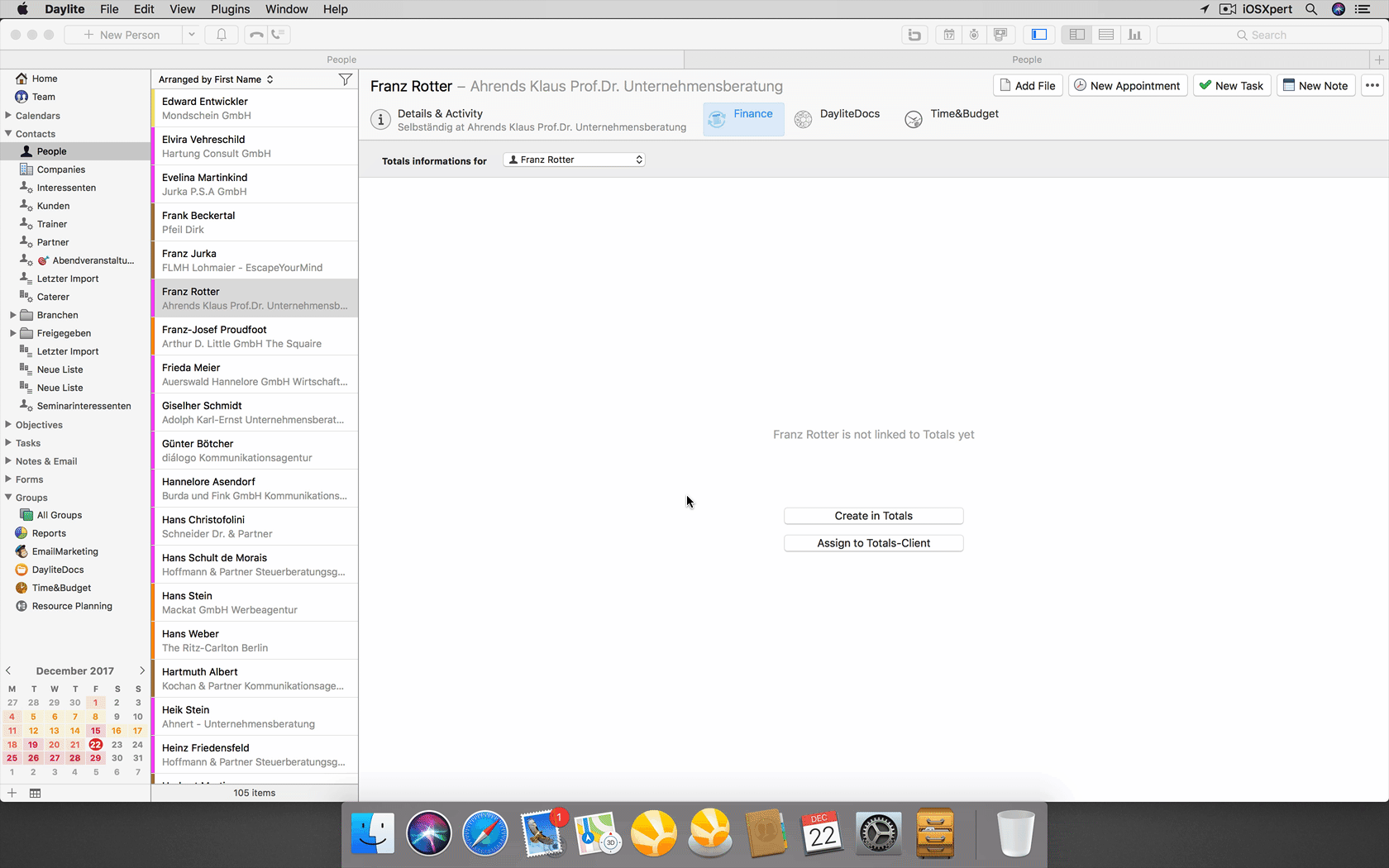1389x868 pixels.
Task: Add a new tab with plus icon
Action: tap(1379, 60)
